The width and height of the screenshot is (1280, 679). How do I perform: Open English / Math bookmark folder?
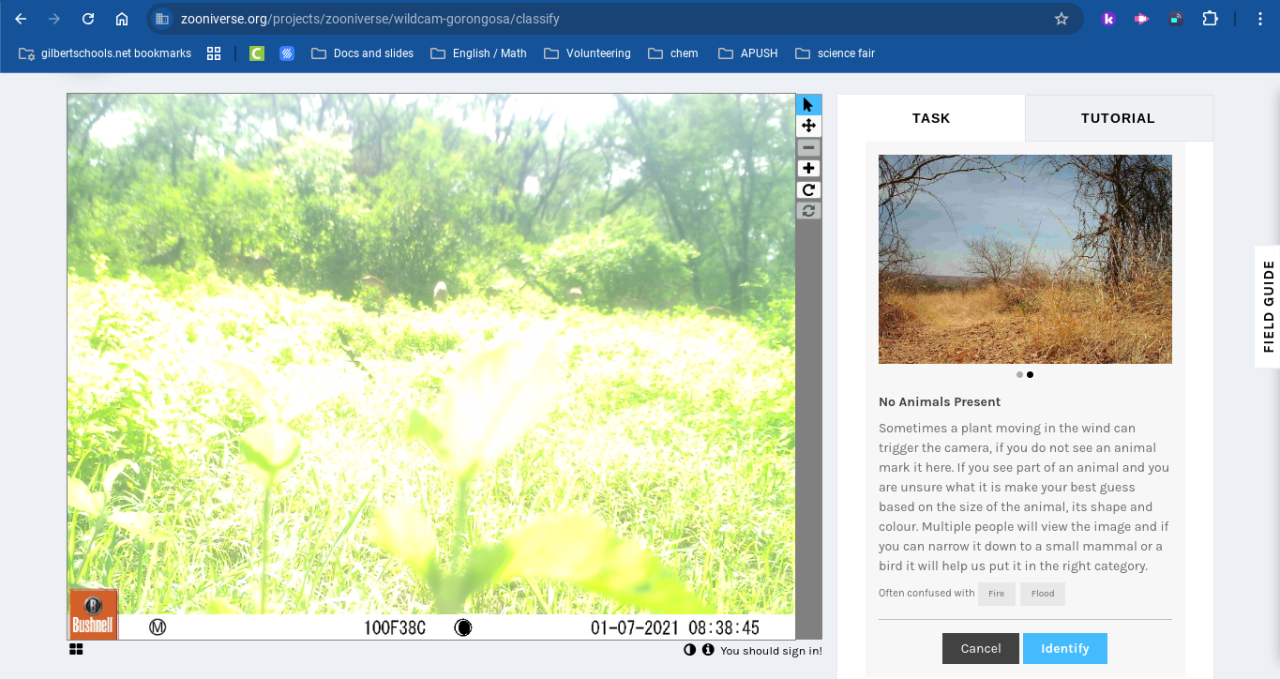click(478, 53)
